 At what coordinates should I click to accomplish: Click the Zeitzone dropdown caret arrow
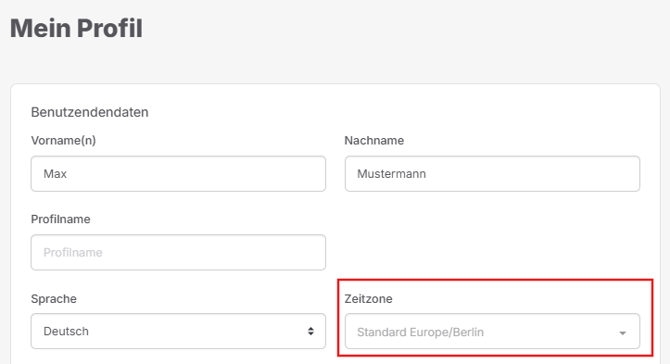point(623,333)
